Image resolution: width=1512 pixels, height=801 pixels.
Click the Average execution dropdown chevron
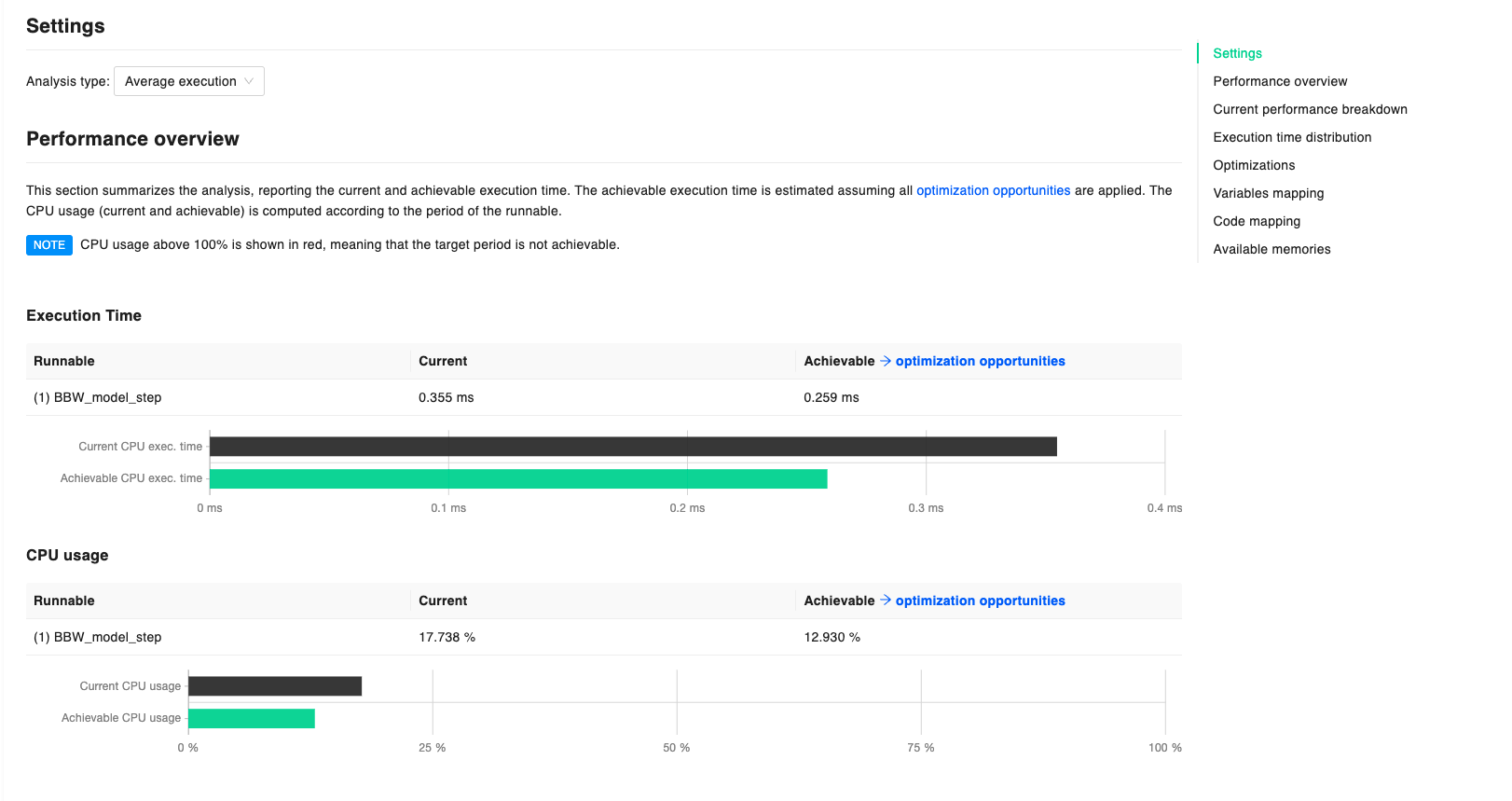tap(249, 81)
